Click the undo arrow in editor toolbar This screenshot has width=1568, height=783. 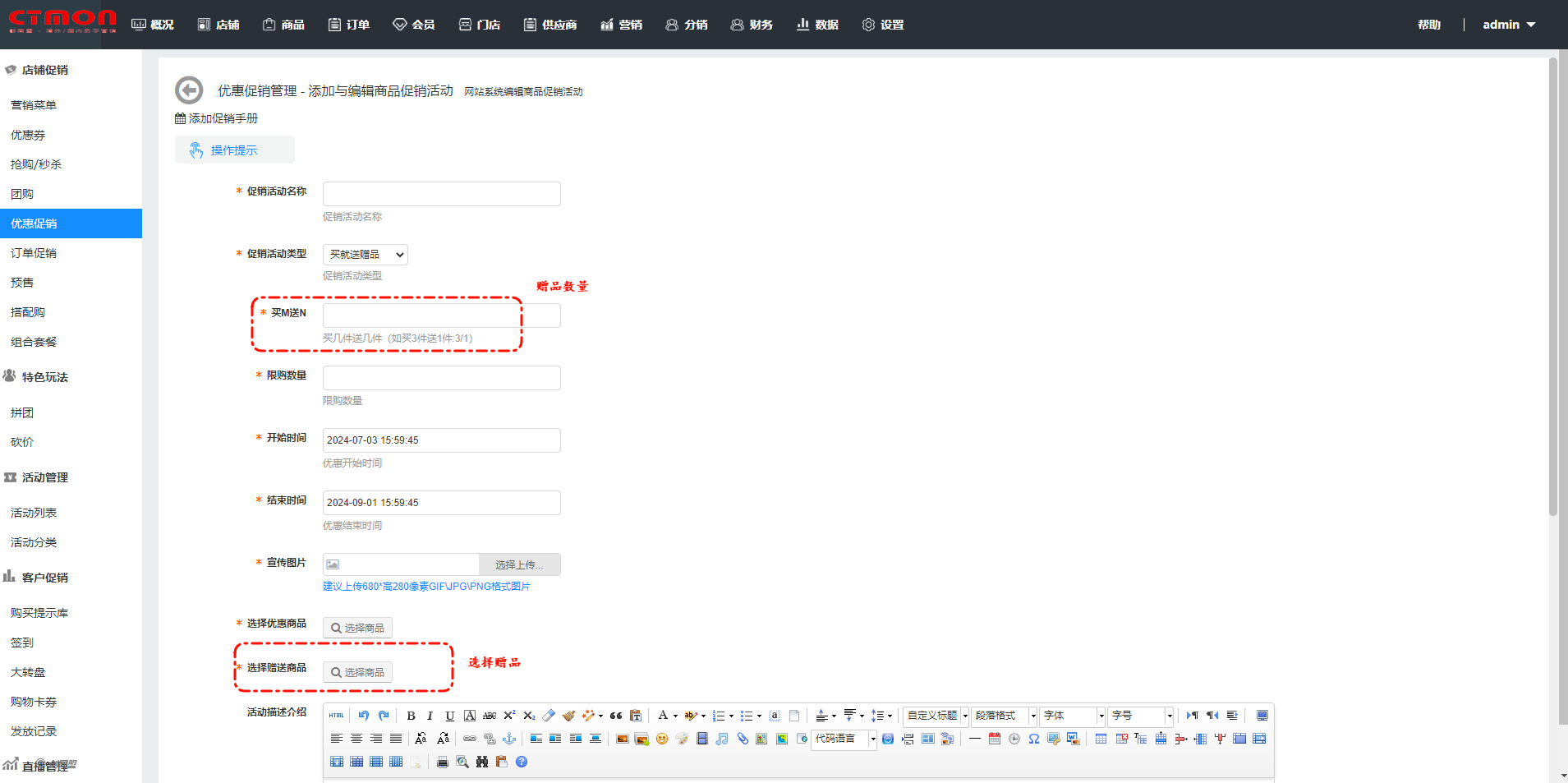363,716
